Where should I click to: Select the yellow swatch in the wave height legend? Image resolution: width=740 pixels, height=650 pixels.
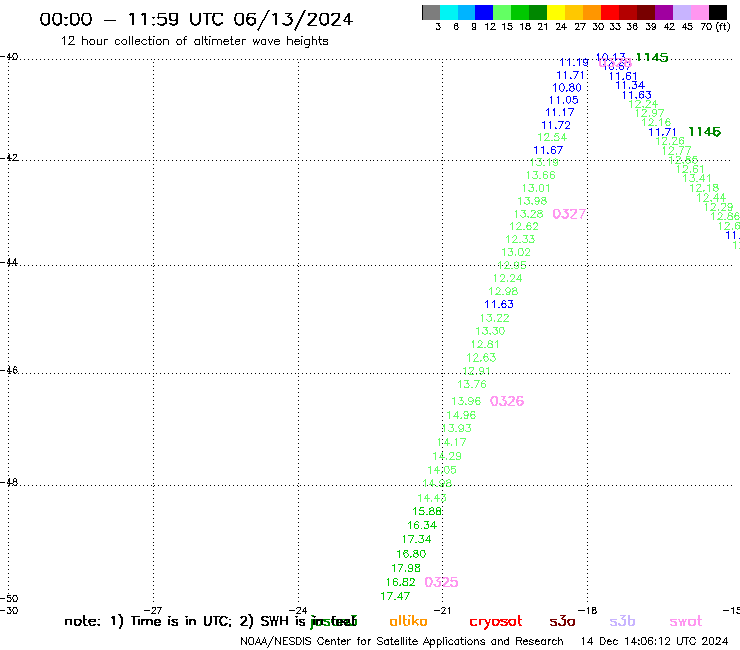[556, 12]
